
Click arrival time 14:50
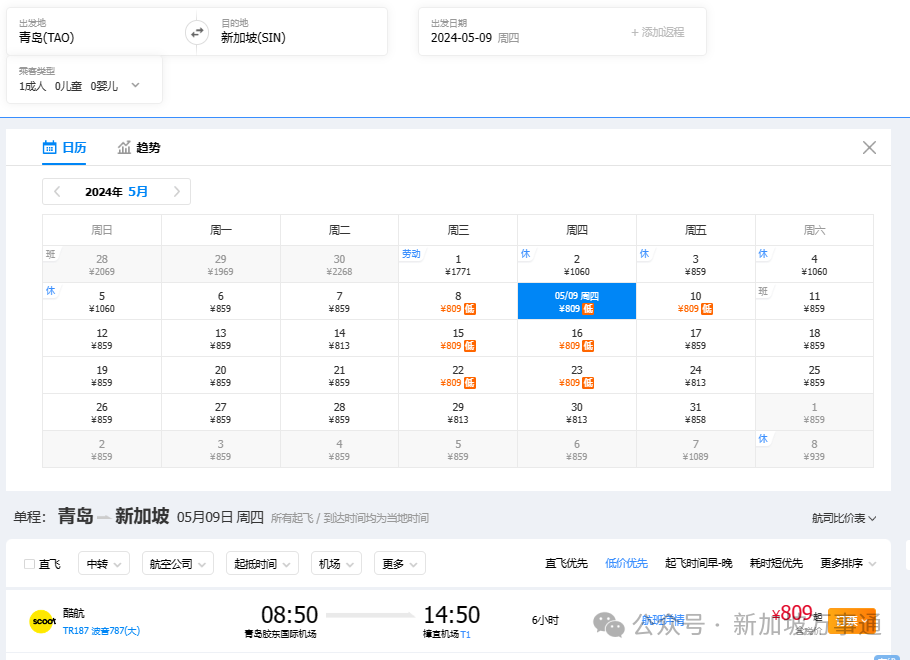[x=452, y=615]
